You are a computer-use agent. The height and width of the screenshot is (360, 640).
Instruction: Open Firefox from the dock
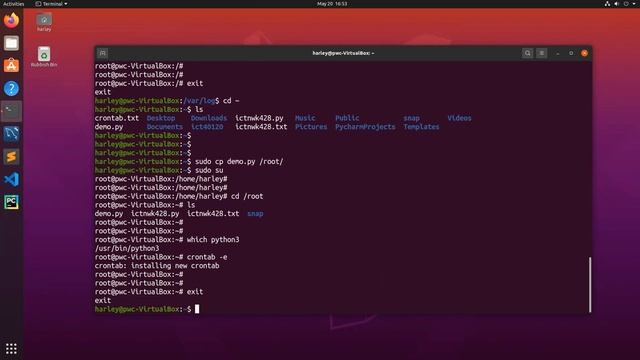point(11,20)
